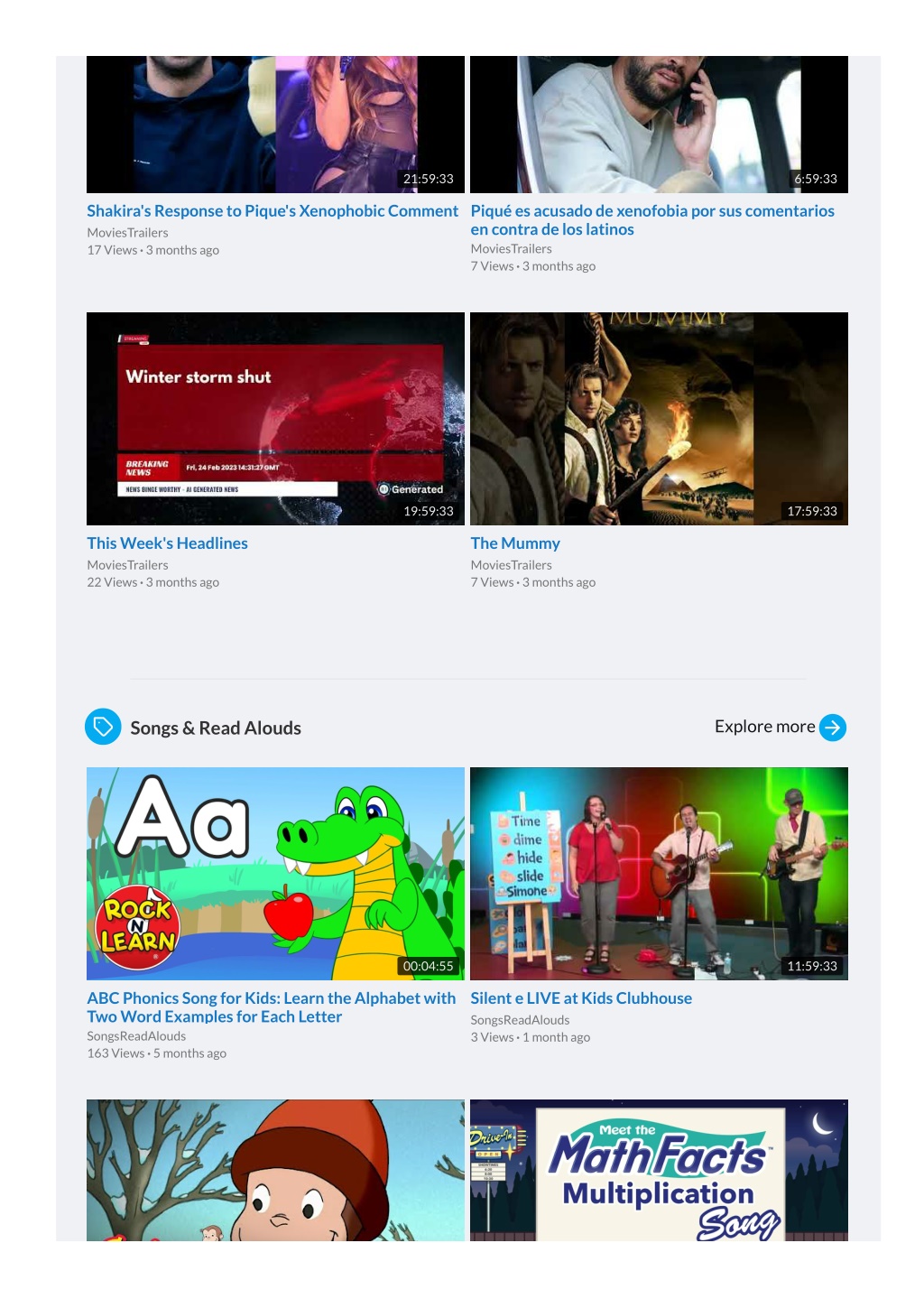The width and height of the screenshot is (924, 1308).
Task: Click "22 Views · 3 months ago" text
Action: (x=152, y=582)
